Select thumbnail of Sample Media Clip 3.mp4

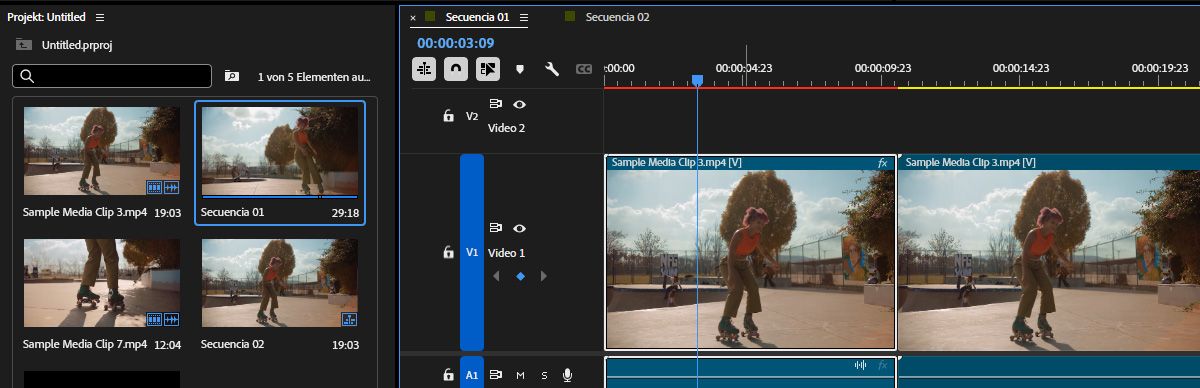click(x=102, y=151)
